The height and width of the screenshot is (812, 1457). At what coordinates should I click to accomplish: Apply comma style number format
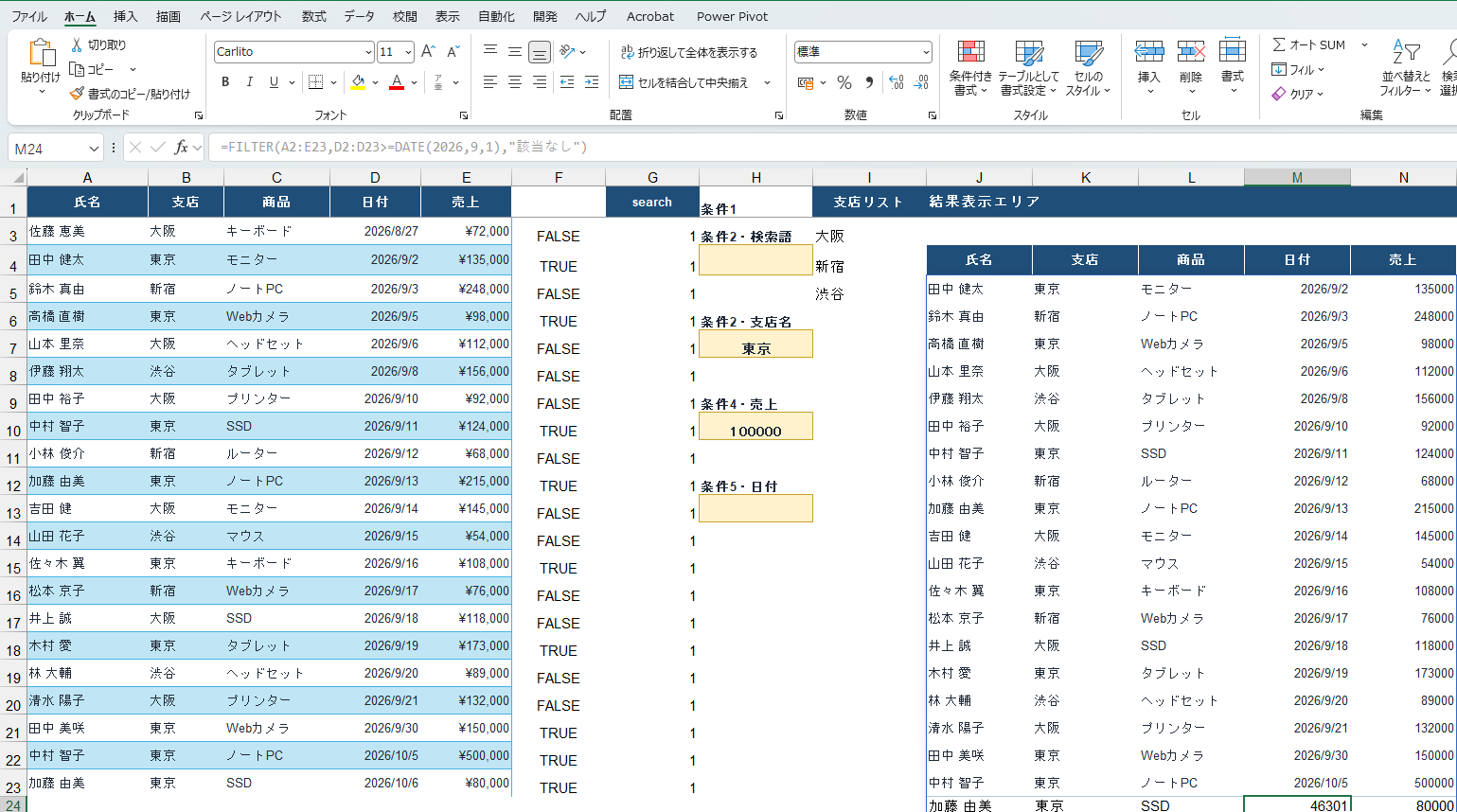tap(868, 82)
